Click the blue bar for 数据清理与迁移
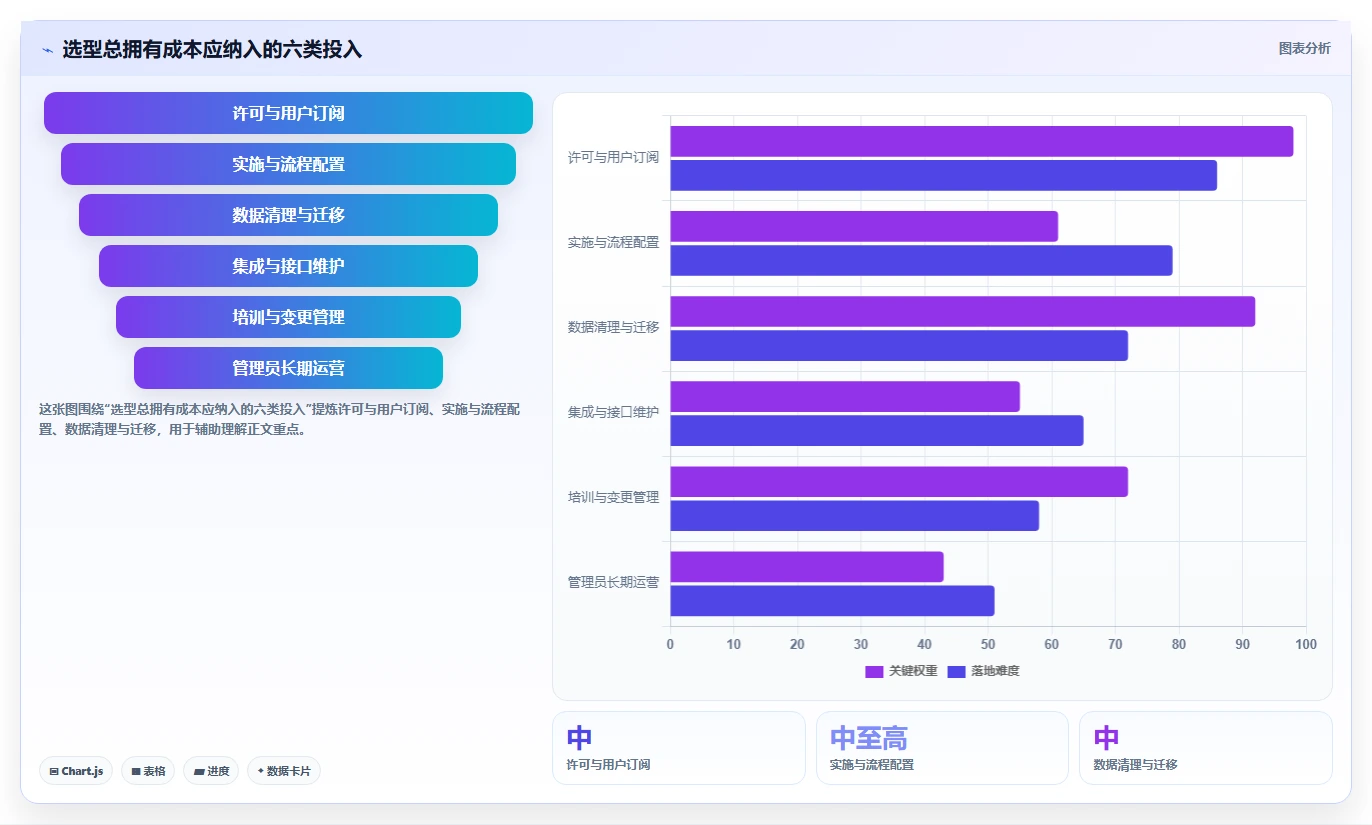Viewport: 1372px width, 825px height. 899,345
